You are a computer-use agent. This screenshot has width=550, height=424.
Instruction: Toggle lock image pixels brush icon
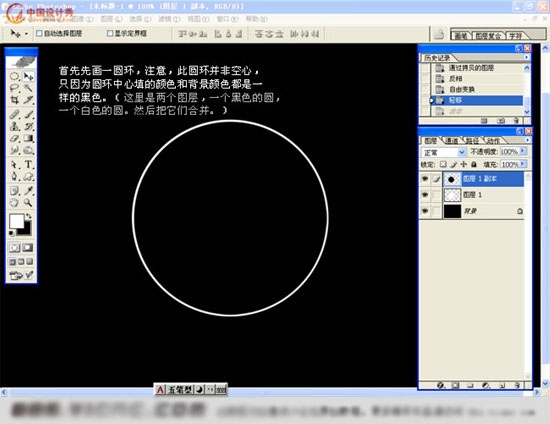click(x=454, y=164)
